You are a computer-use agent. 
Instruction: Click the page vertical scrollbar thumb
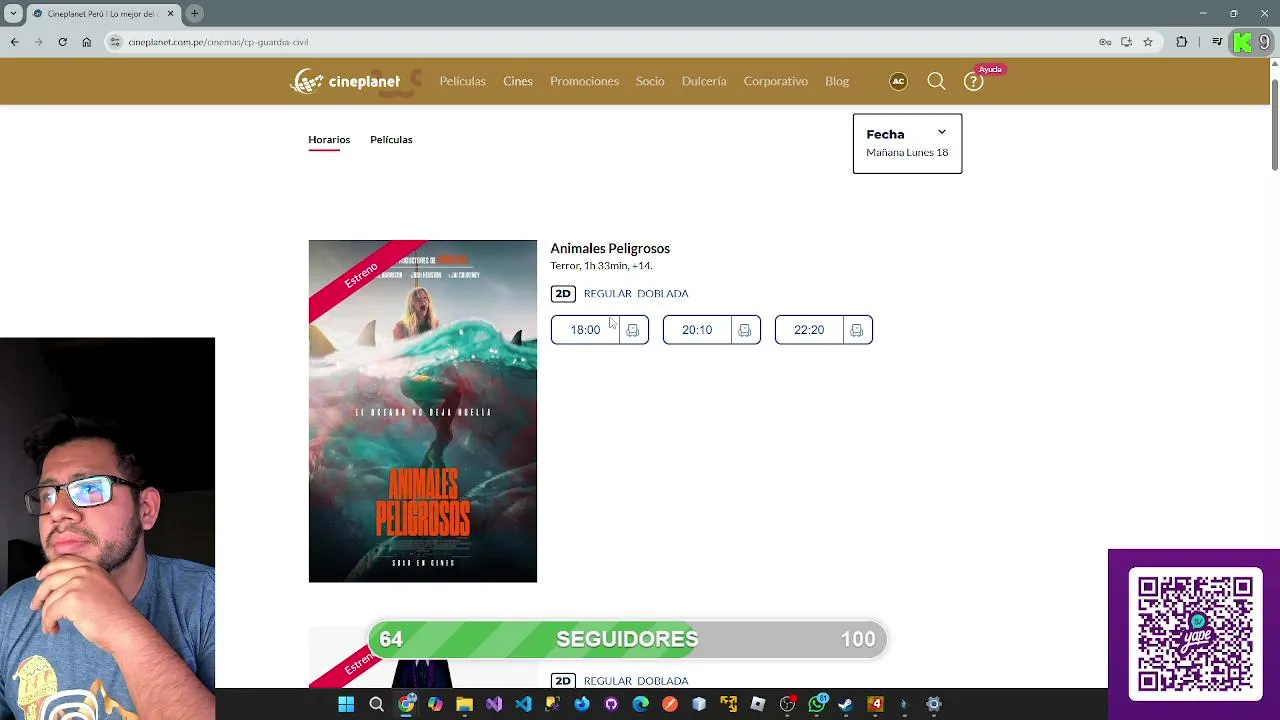[1274, 123]
